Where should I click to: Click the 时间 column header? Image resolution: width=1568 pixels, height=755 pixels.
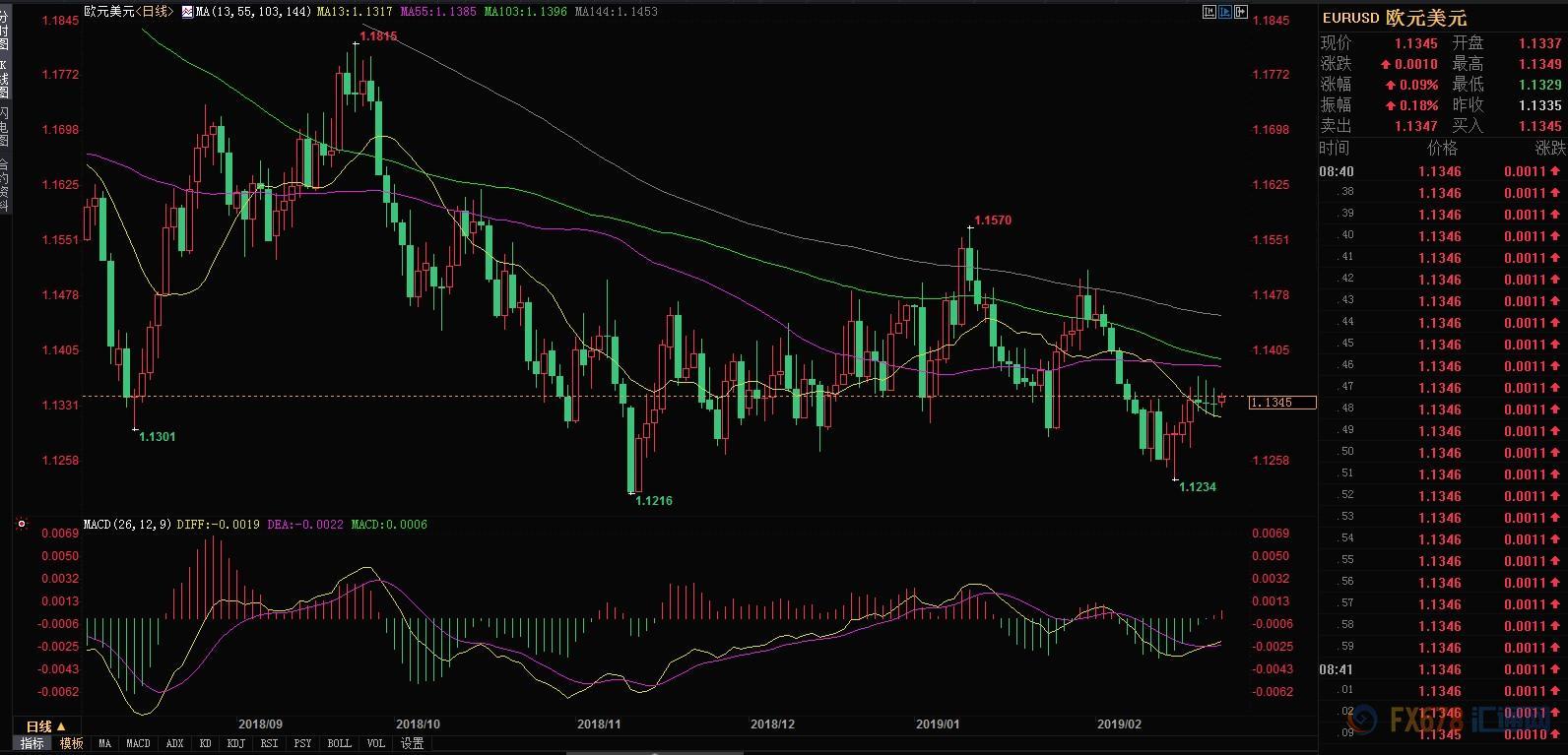1335,148
